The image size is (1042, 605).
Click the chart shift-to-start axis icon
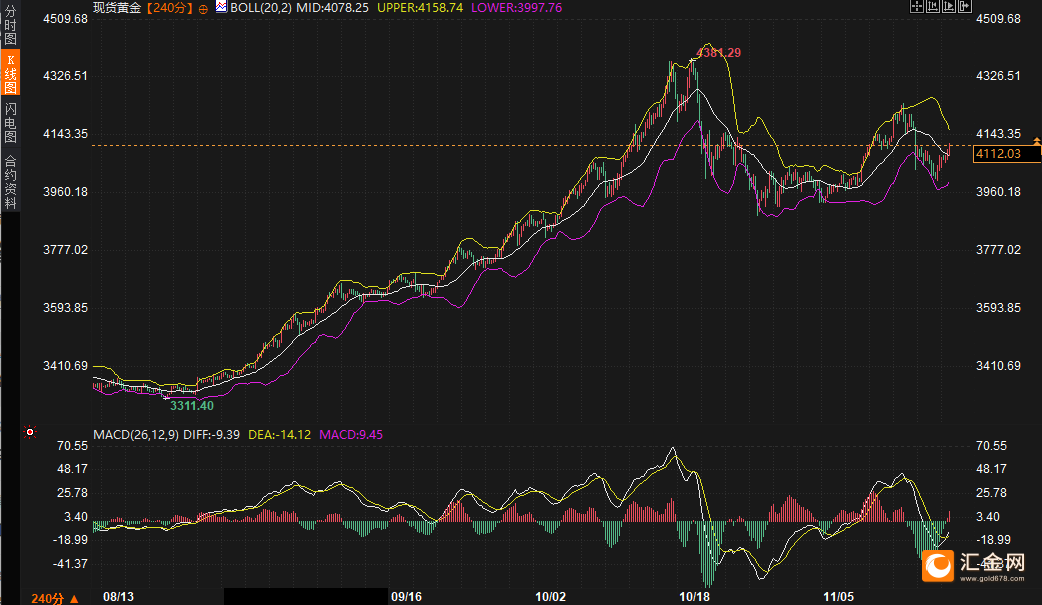click(933, 7)
